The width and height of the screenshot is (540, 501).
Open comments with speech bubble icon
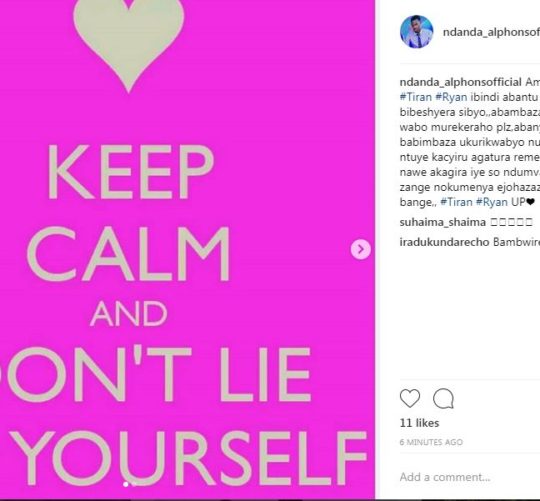point(443,398)
